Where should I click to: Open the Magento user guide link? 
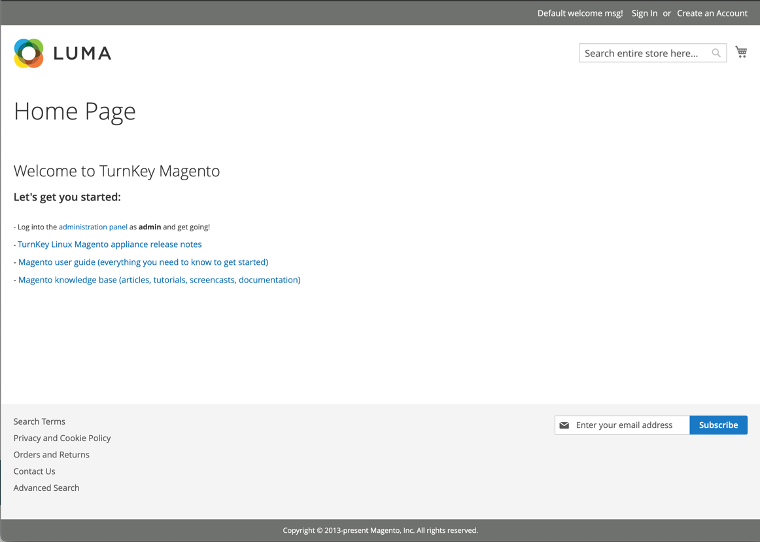143,262
